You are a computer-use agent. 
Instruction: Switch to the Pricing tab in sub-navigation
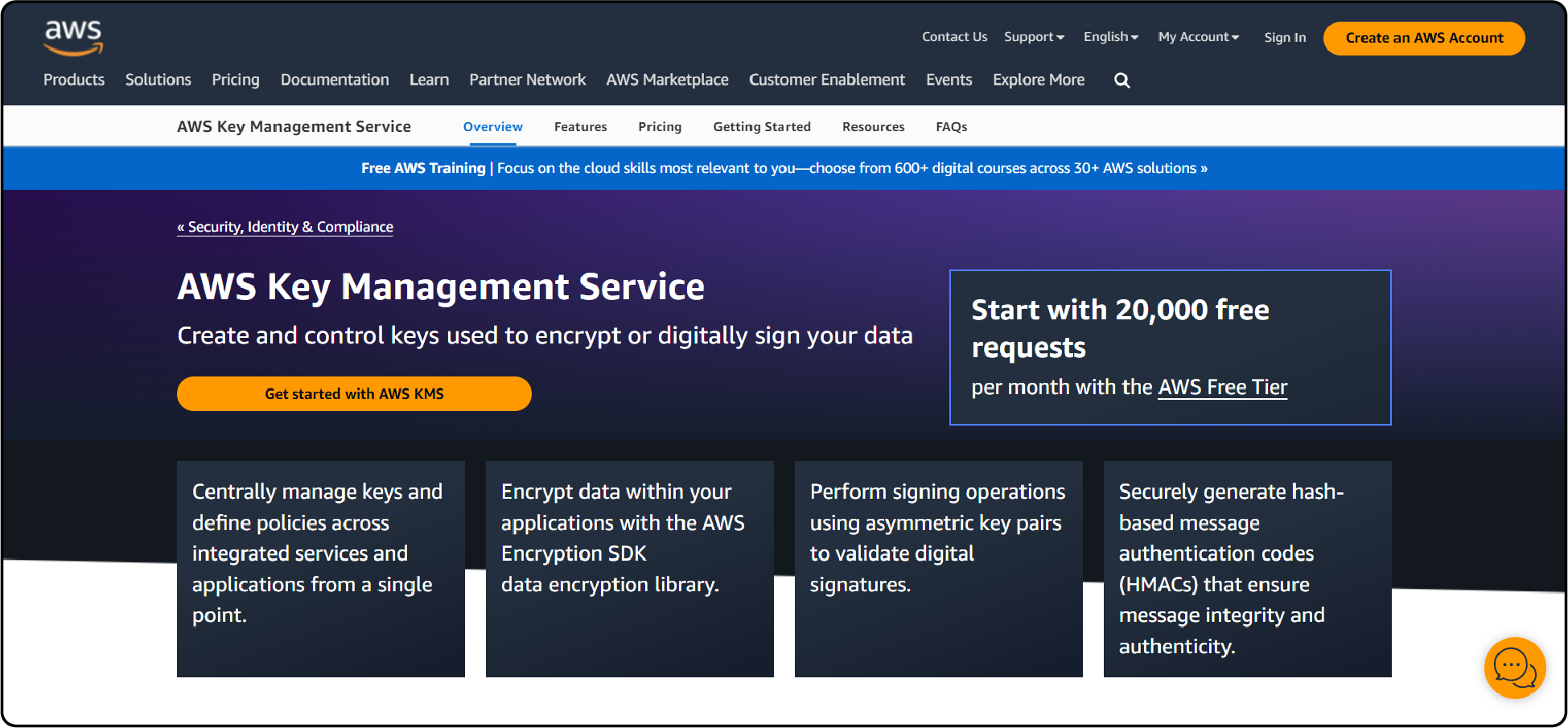pos(660,127)
